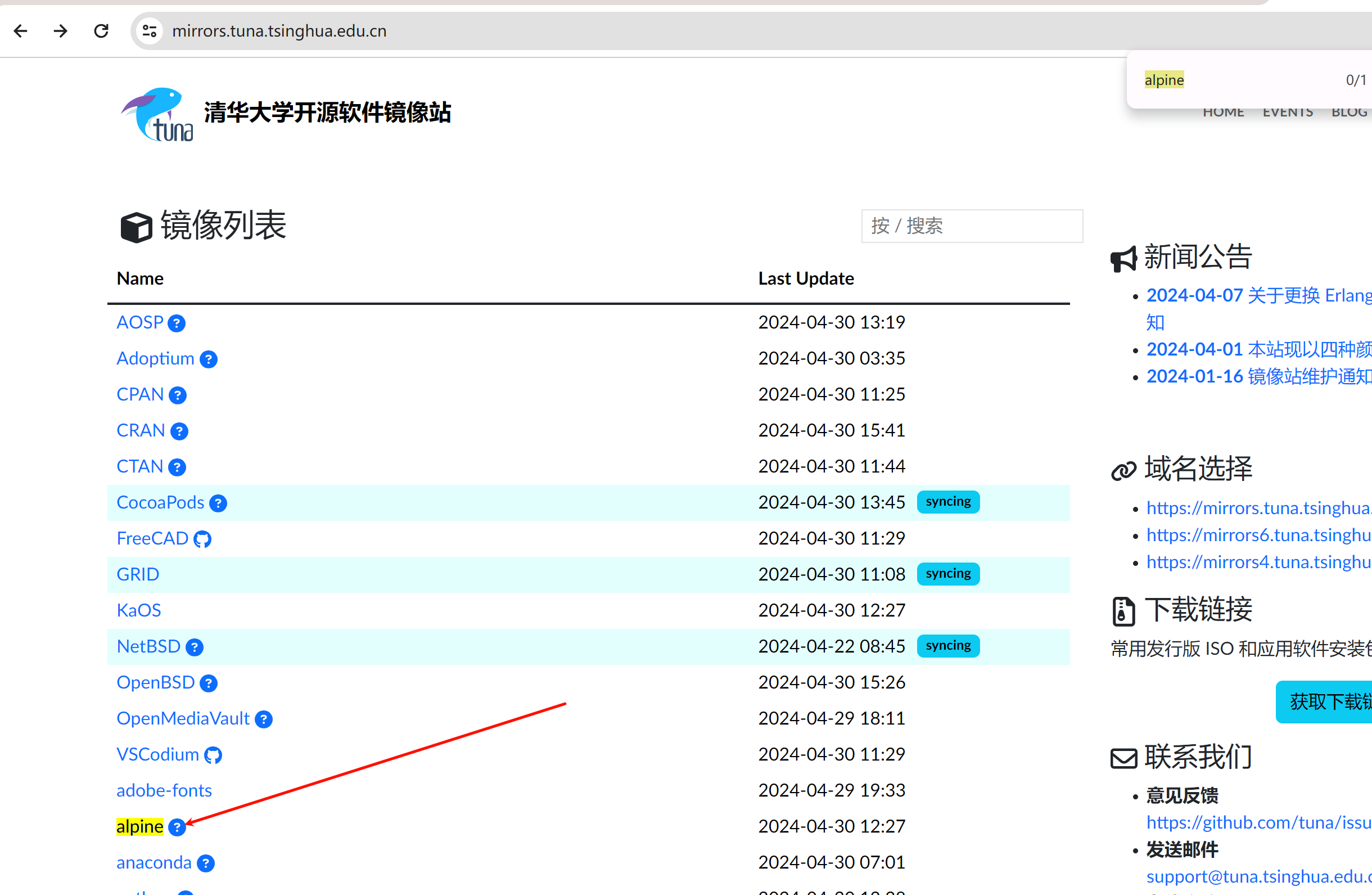The width and height of the screenshot is (1372, 895).
Task: Click the help icon next to anaconda
Action: click(205, 863)
